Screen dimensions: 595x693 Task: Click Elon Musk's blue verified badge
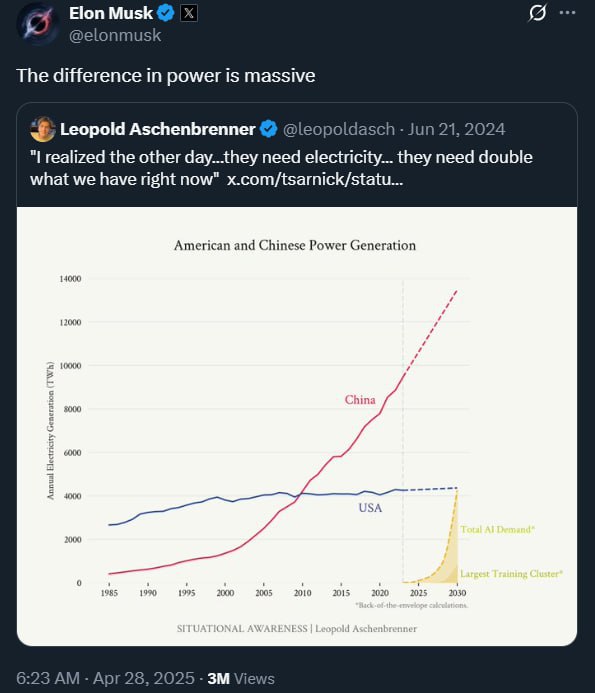(166, 13)
